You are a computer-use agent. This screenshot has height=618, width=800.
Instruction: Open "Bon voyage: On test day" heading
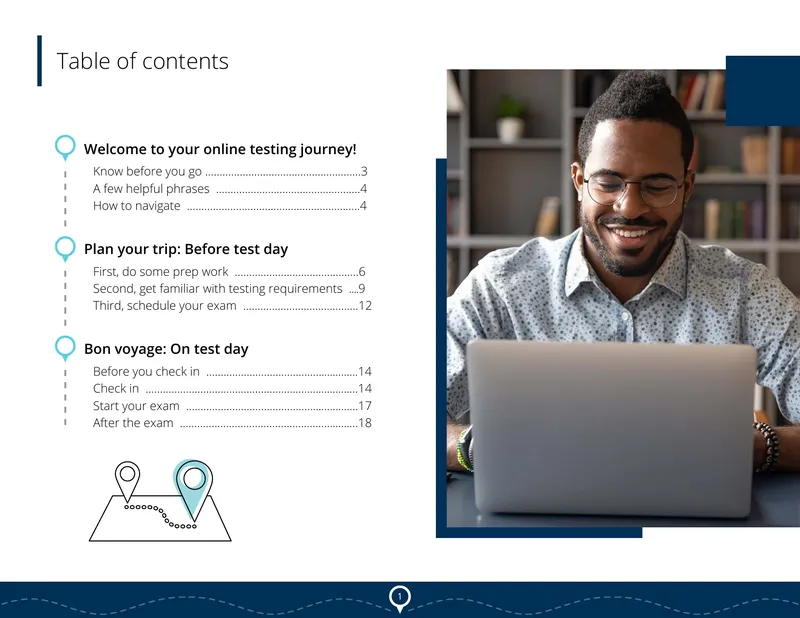tap(166, 349)
